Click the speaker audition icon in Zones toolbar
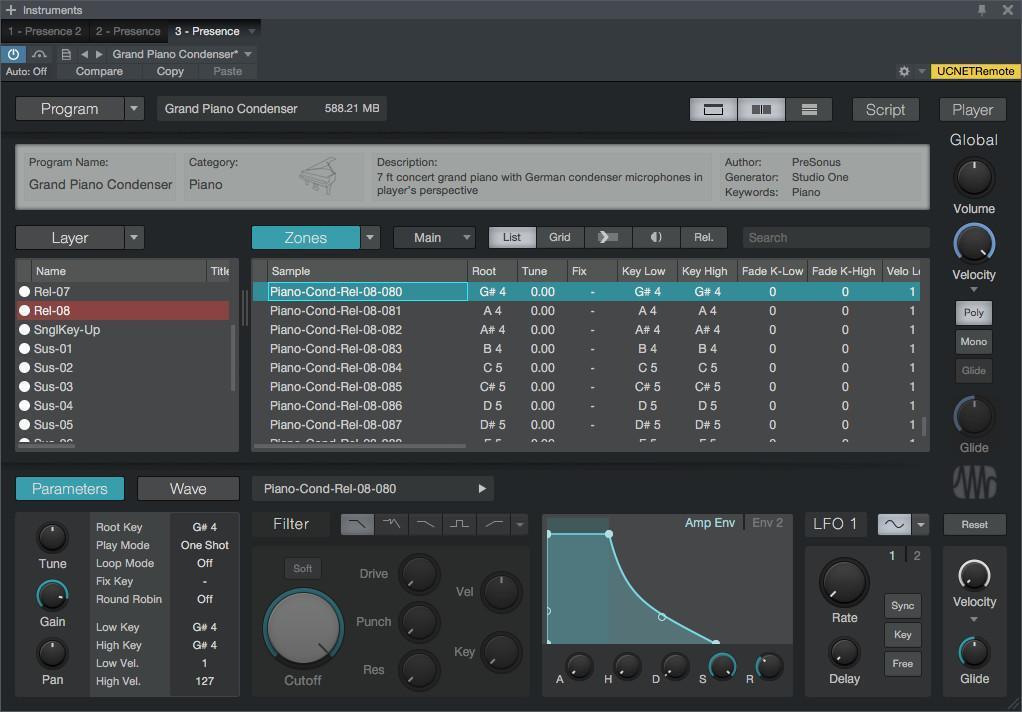The width and height of the screenshot is (1022, 712). (x=655, y=237)
